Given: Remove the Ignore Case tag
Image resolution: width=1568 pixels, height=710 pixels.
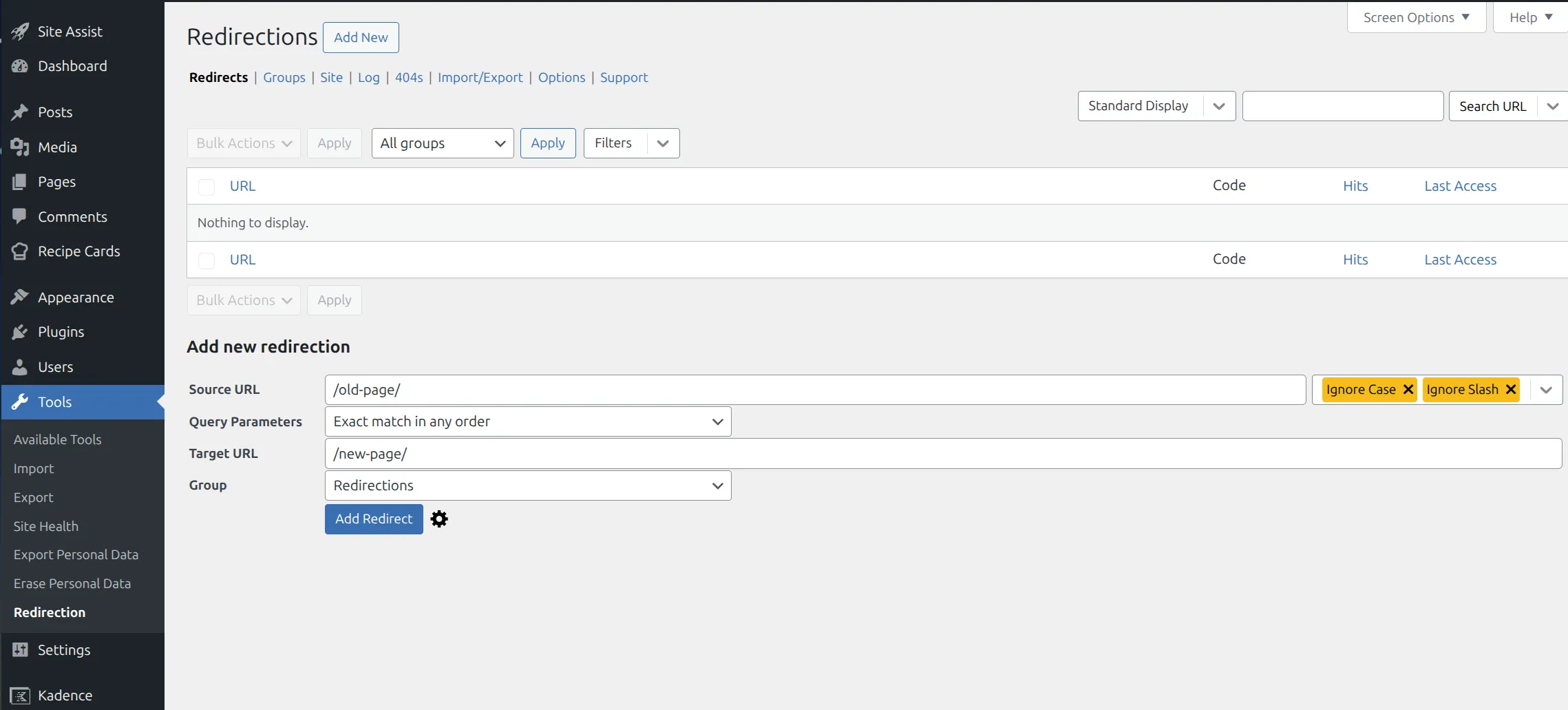Looking at the screenshot, I should click(x=1408, y=390).
